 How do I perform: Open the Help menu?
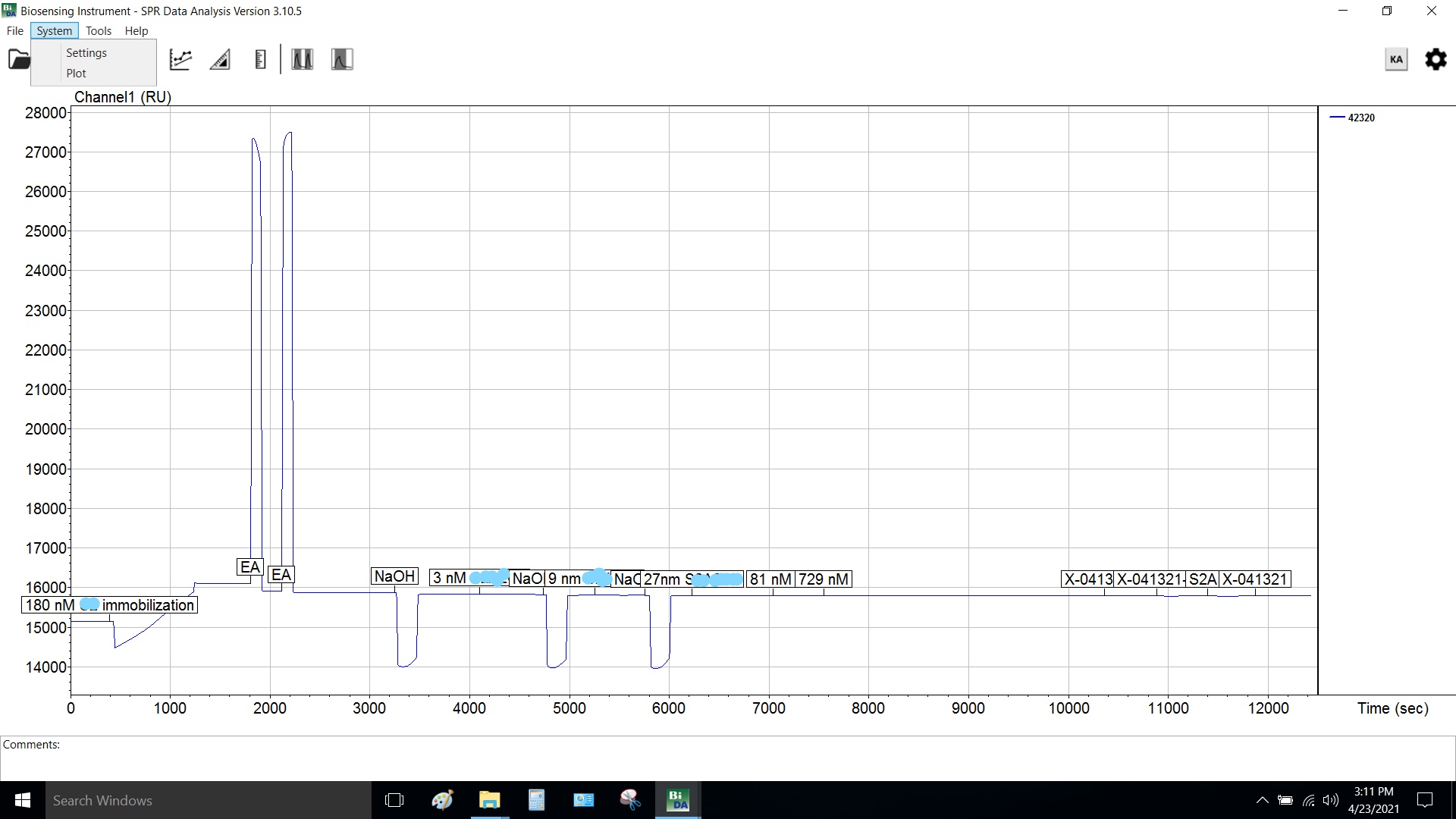click(x=136, y=31)
